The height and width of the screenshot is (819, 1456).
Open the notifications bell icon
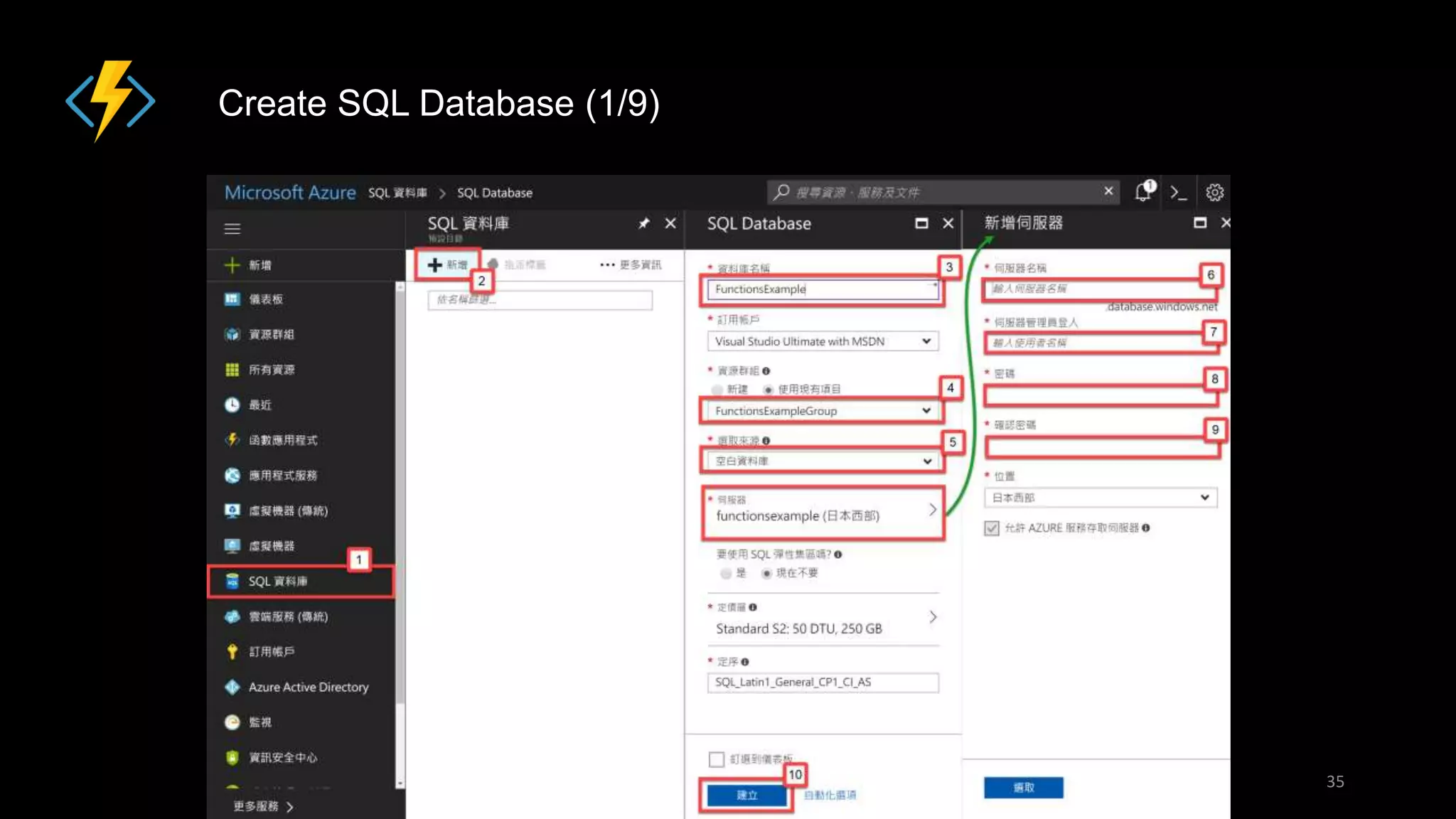pos(1144,191)
